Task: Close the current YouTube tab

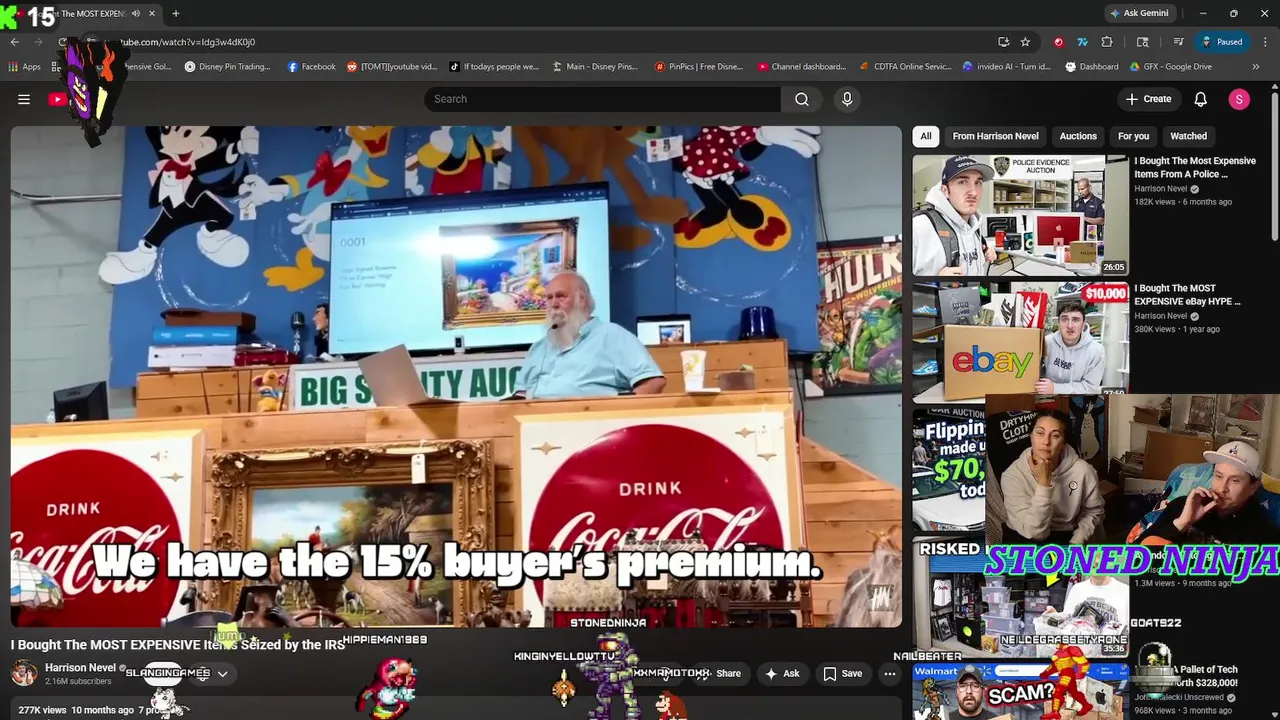Action: click(152, 14)
